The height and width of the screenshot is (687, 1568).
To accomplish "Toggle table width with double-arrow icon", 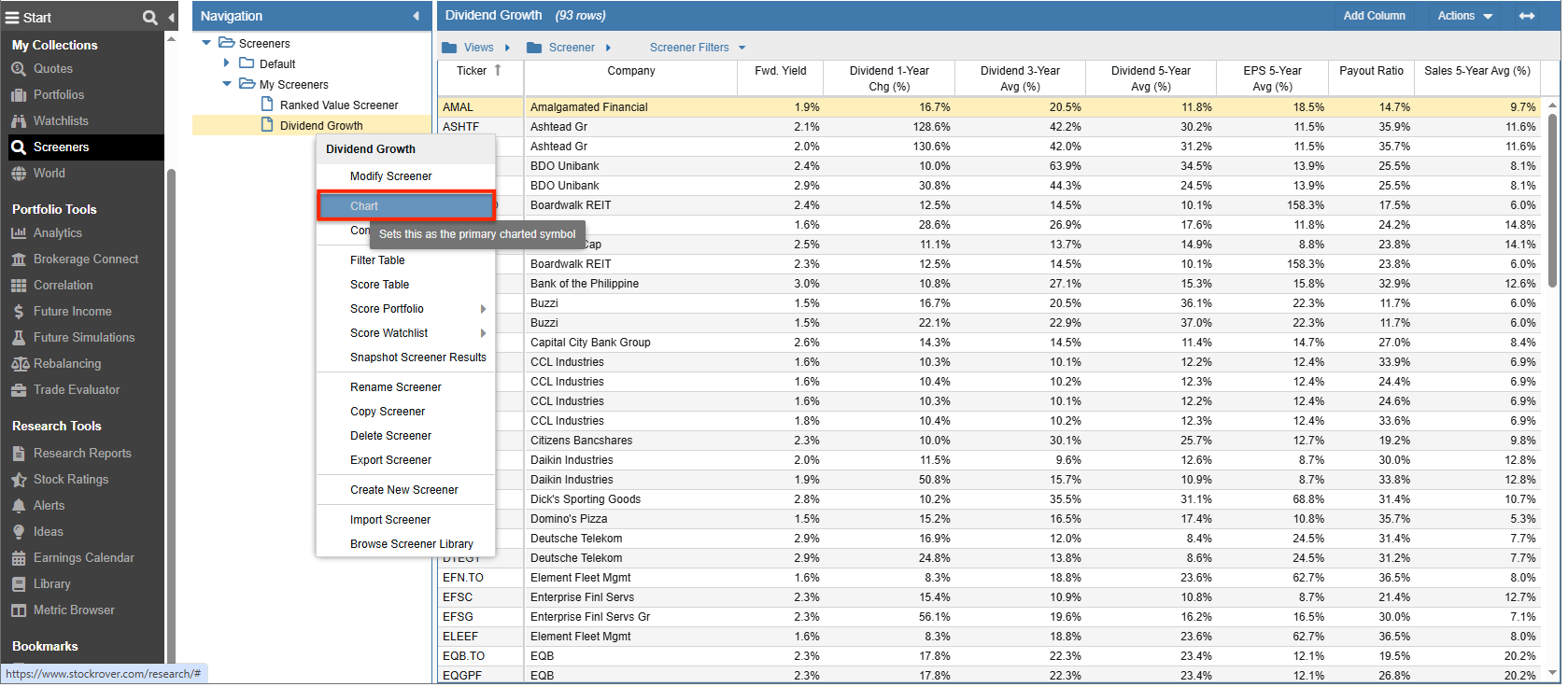I will pyautogui.click(x=1527, y=16).
